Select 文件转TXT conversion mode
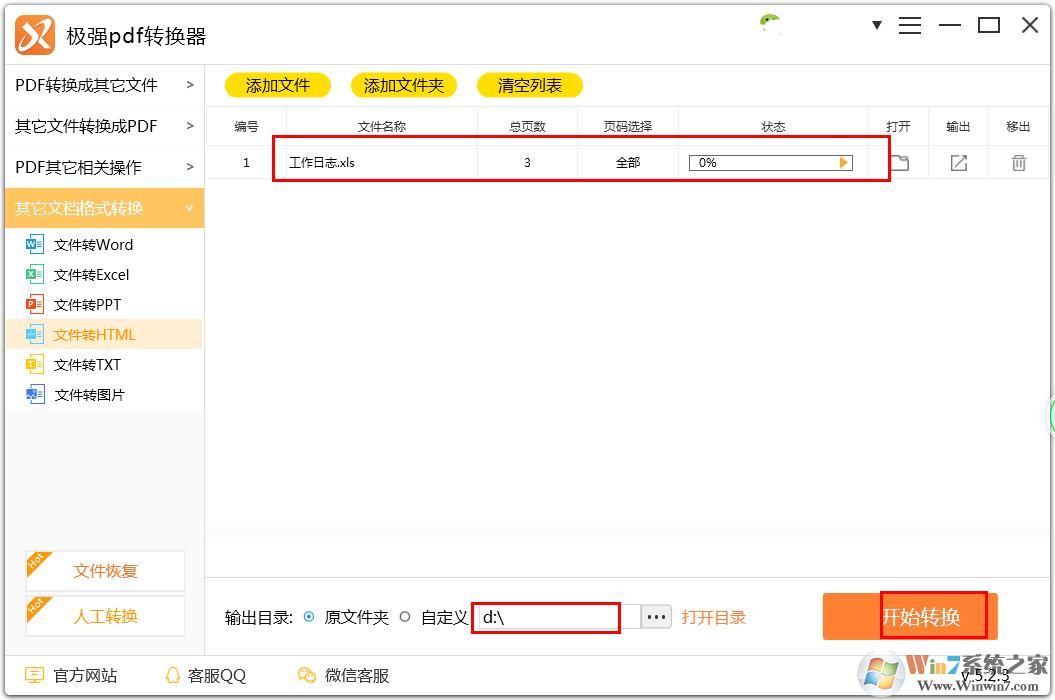This screenshot has height=700, width=1055. (x=35, y=364)
